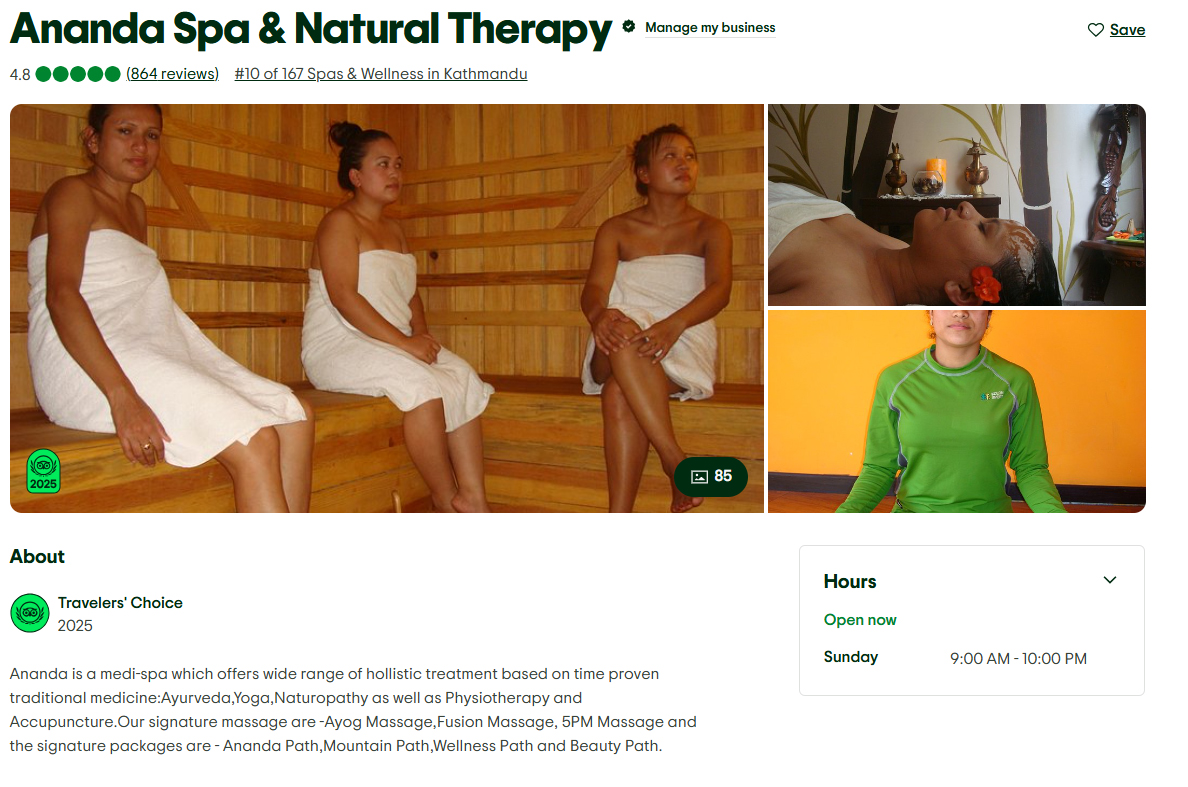Click the Hours heading
This screenshot has width=1188, height=787.
pyautogui.click(x=850, y=581)
